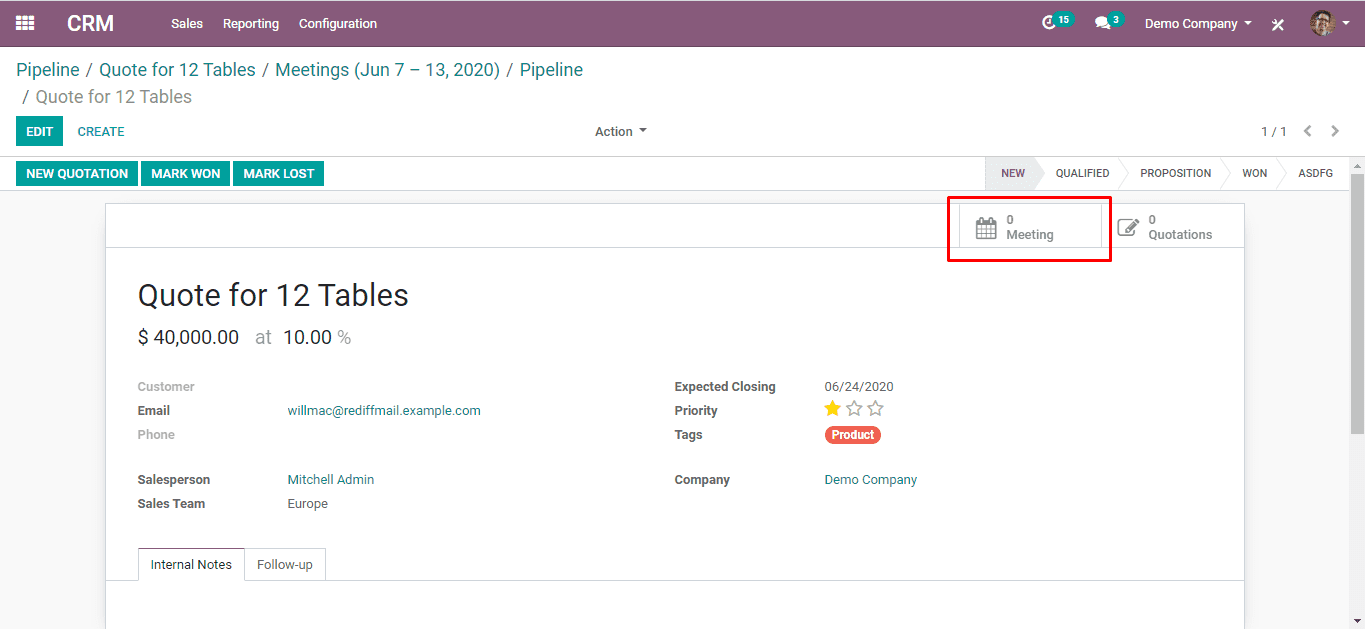The image size is (1365, 629).
Task: Click the pager 1 / 1 counter
Action: click(1273, 131)
